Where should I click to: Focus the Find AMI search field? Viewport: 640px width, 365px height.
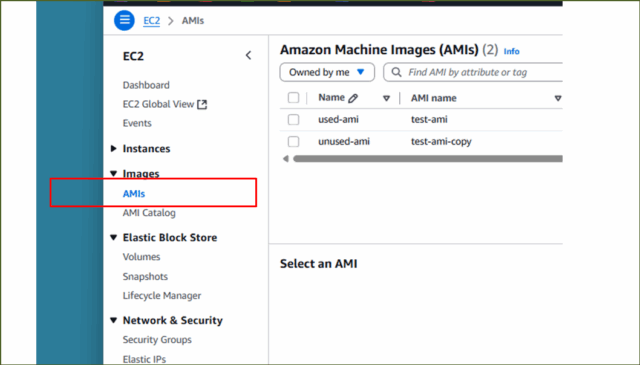[x=473, y=72]
